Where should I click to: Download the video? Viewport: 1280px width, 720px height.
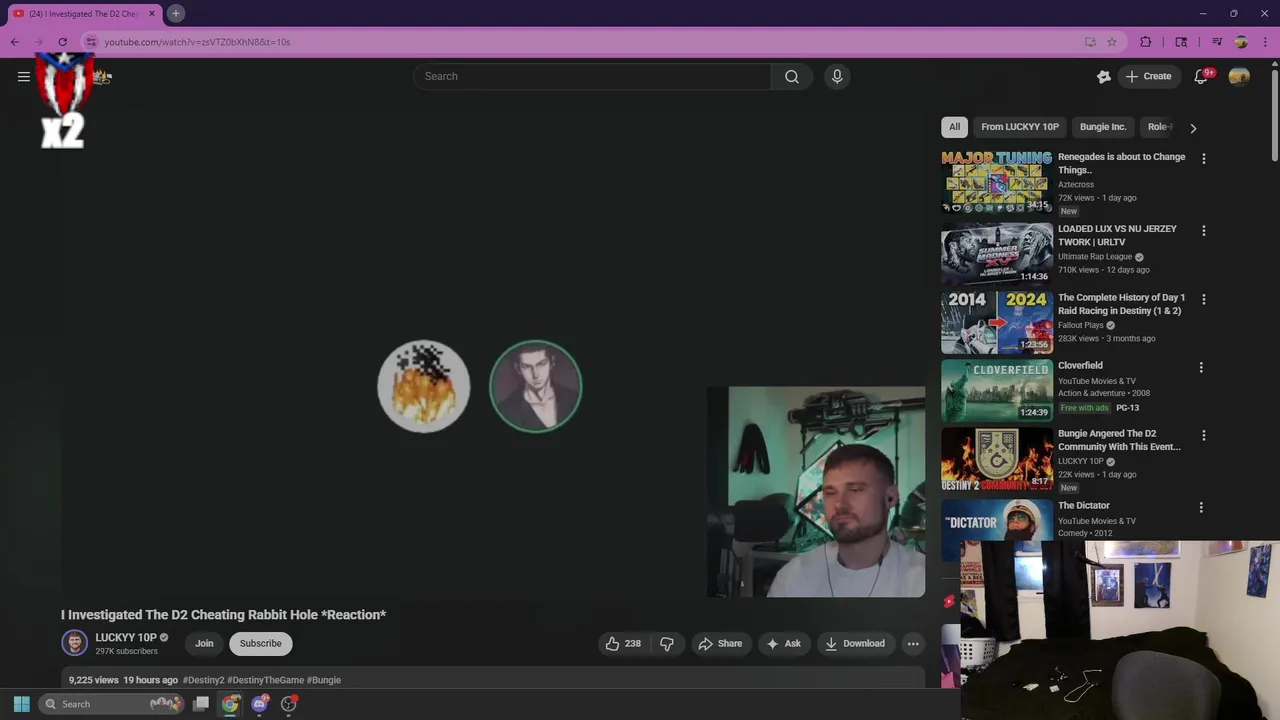tap(855, 644)
